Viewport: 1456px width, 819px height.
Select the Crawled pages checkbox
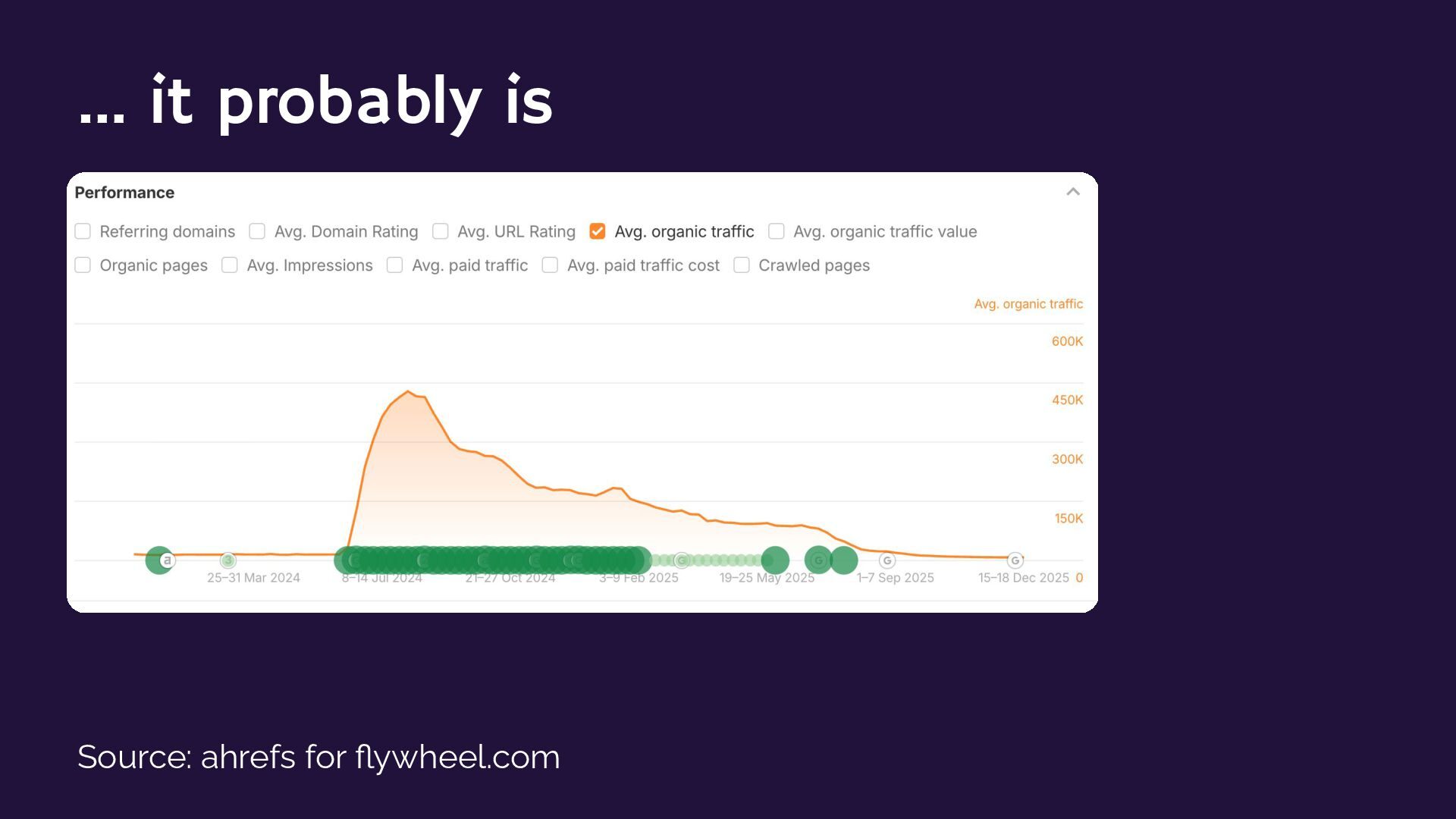[742, 265]
